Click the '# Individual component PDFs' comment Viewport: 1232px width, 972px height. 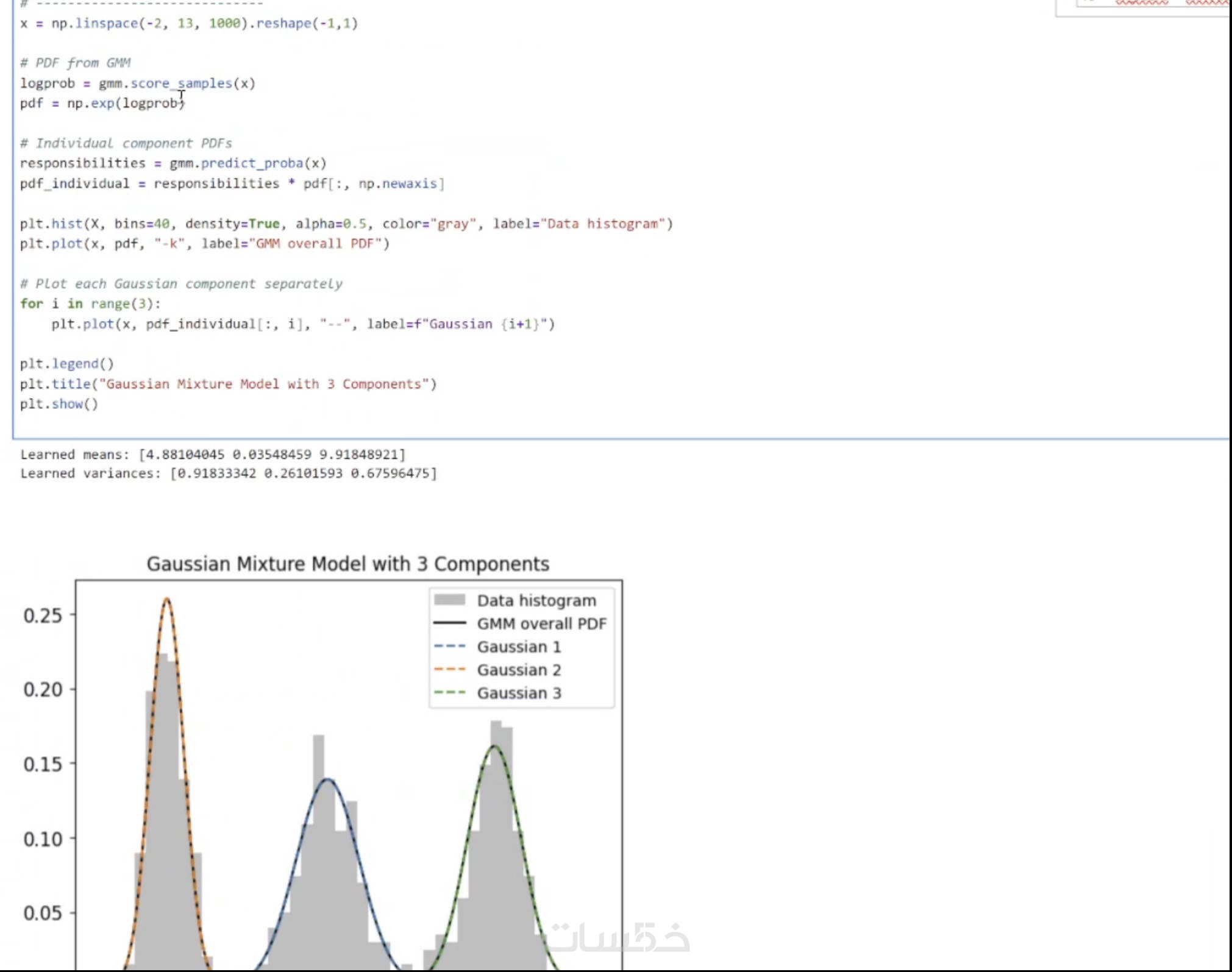(x=126, y=143)
